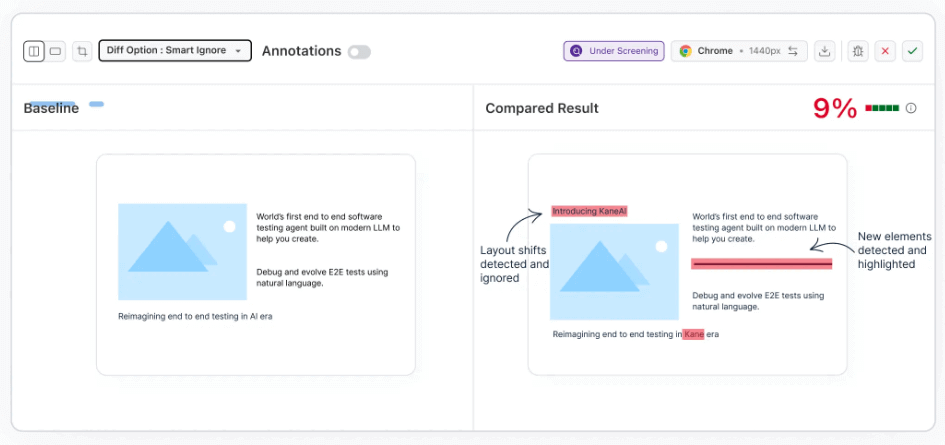The width and height of the screenshot is (945, 445).
Task: Click the highlighted Kane word in result
Action: (x=694, y=334)
